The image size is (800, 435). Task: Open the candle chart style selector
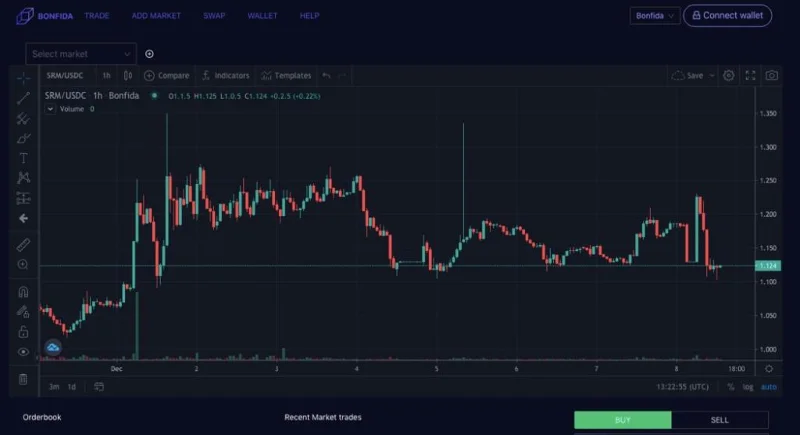(x=128, y=75)
